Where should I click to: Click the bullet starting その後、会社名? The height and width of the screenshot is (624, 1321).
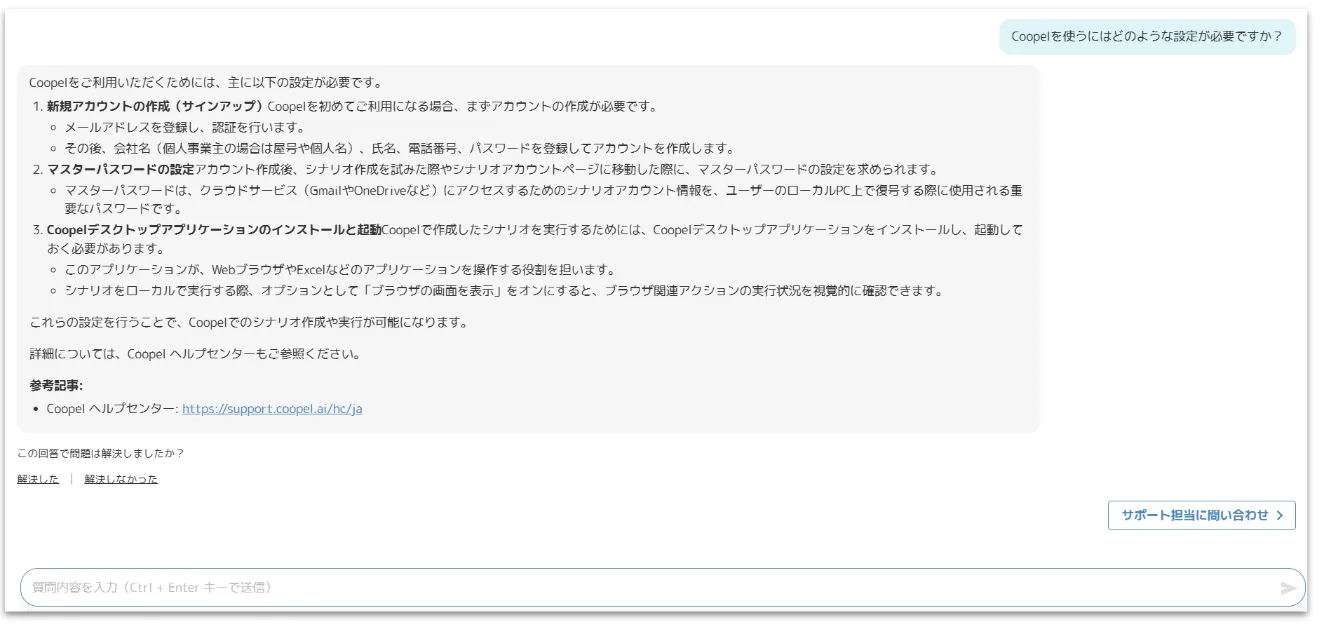pos(399,148)
